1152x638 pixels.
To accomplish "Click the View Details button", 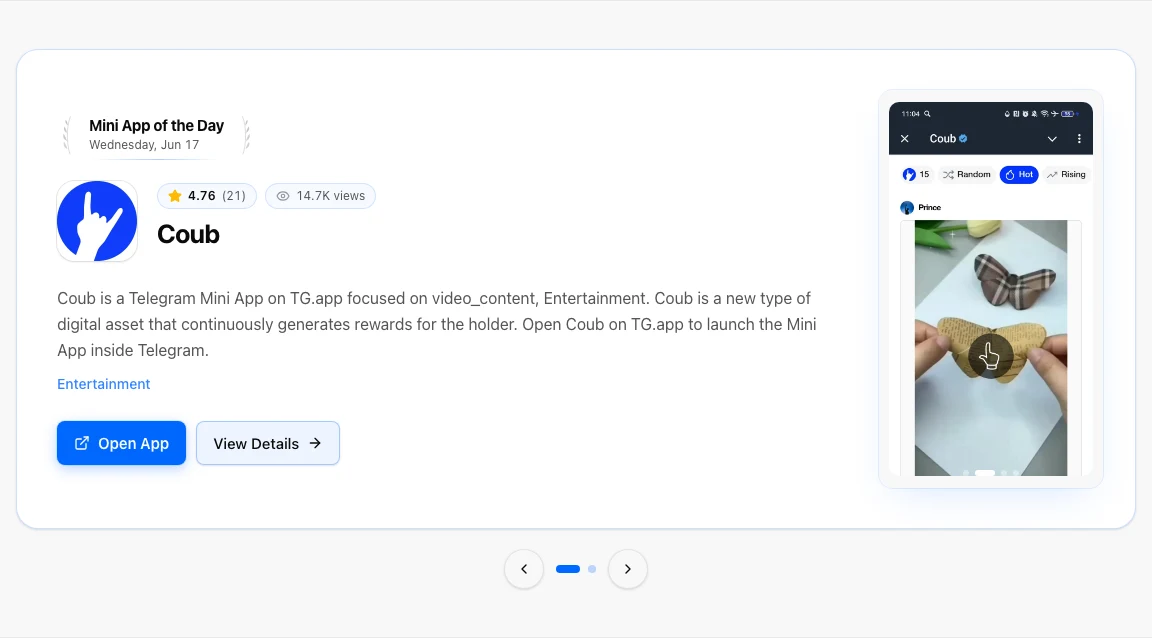I will pos(267,443).
